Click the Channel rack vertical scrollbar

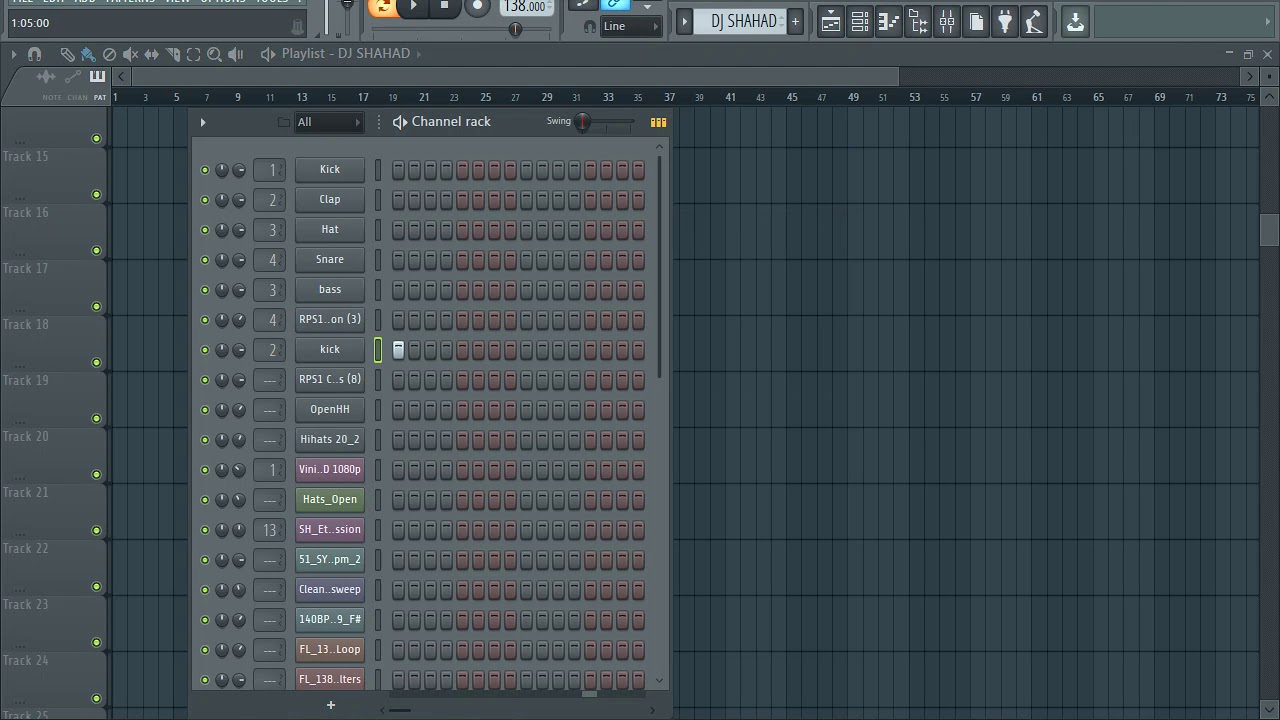tap(659, 265)
